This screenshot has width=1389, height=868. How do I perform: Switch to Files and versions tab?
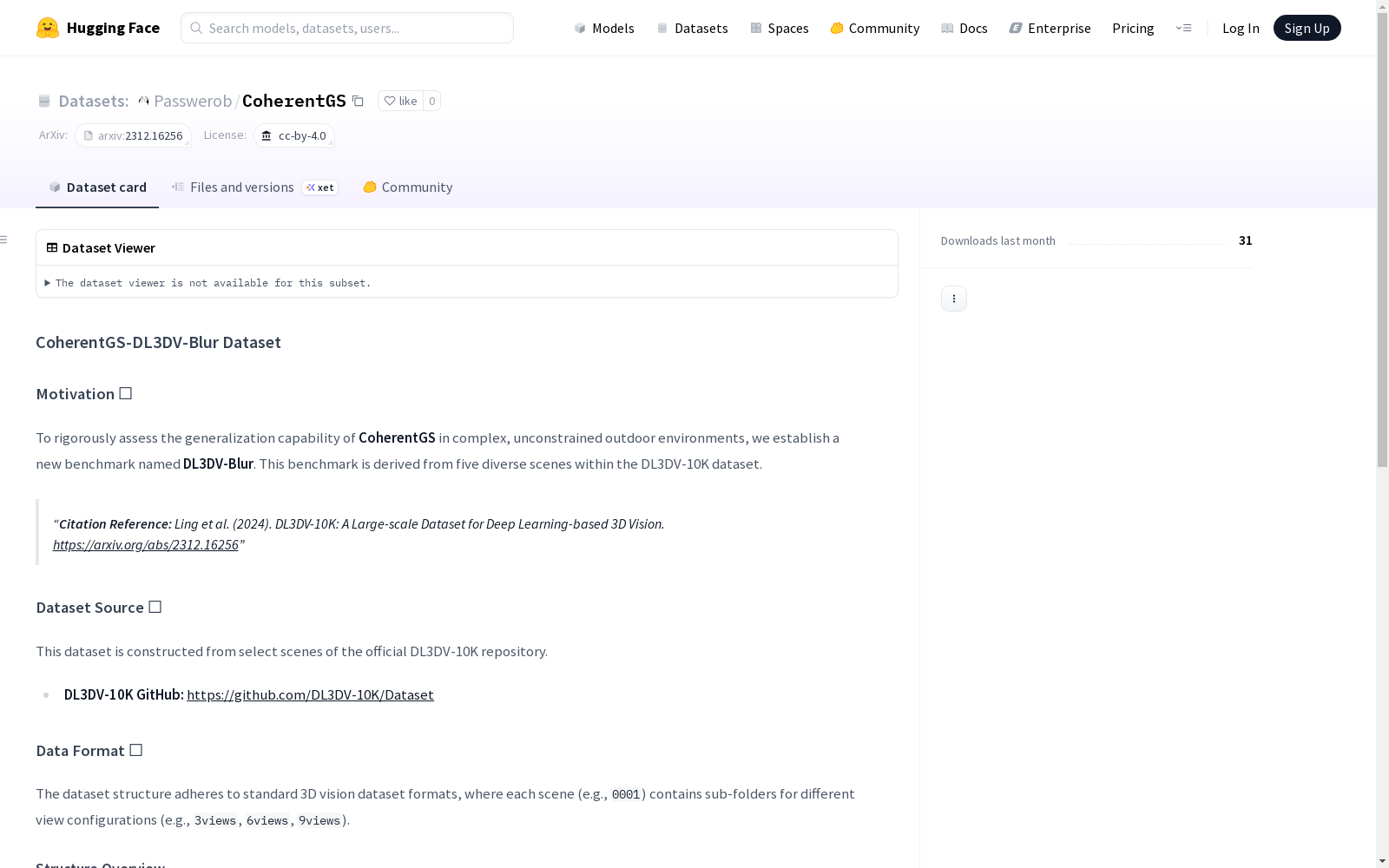coord(254,187)
